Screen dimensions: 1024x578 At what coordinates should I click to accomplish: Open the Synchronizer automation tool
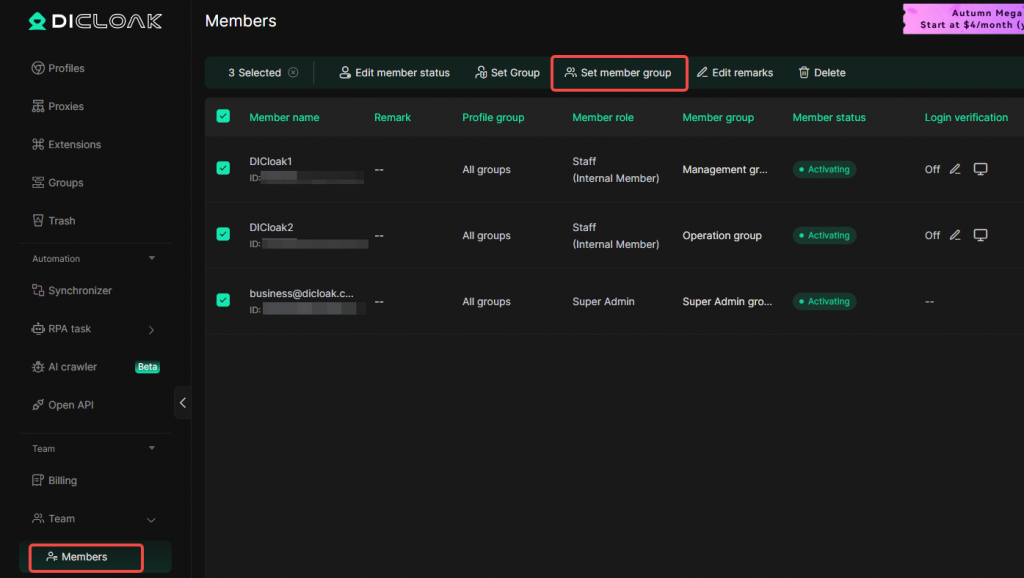click(80, 291)
